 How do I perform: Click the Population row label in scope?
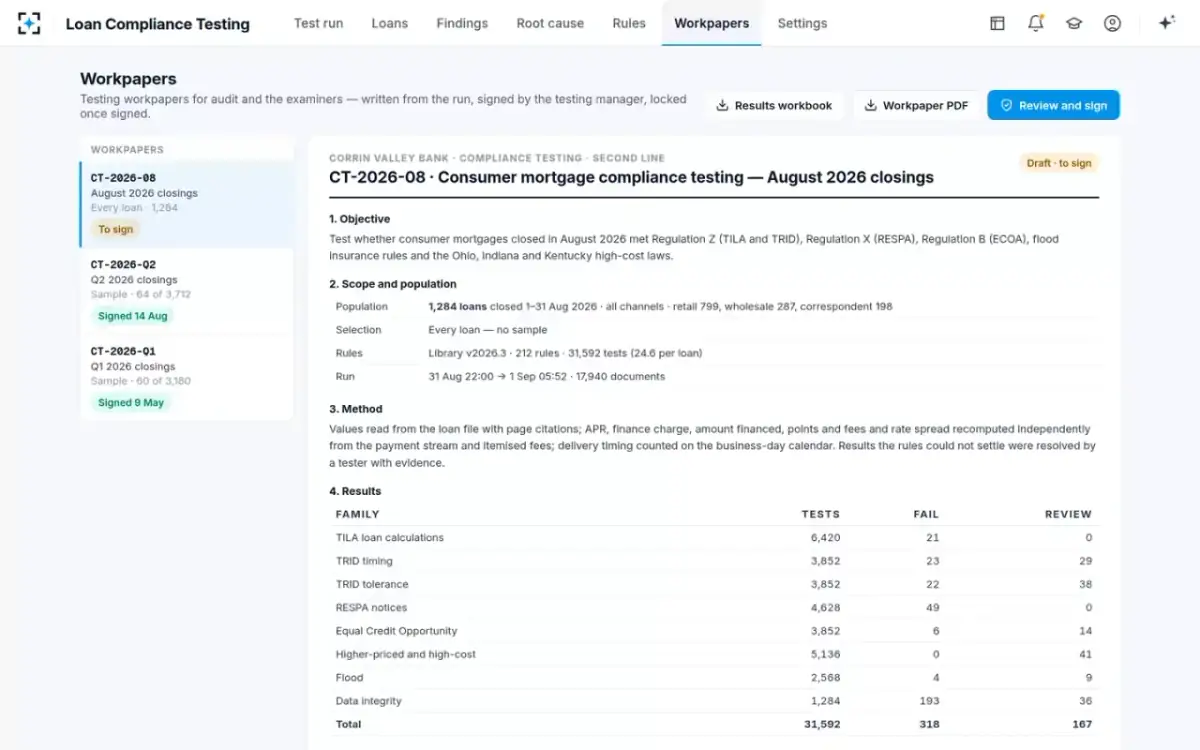[362, 307]
